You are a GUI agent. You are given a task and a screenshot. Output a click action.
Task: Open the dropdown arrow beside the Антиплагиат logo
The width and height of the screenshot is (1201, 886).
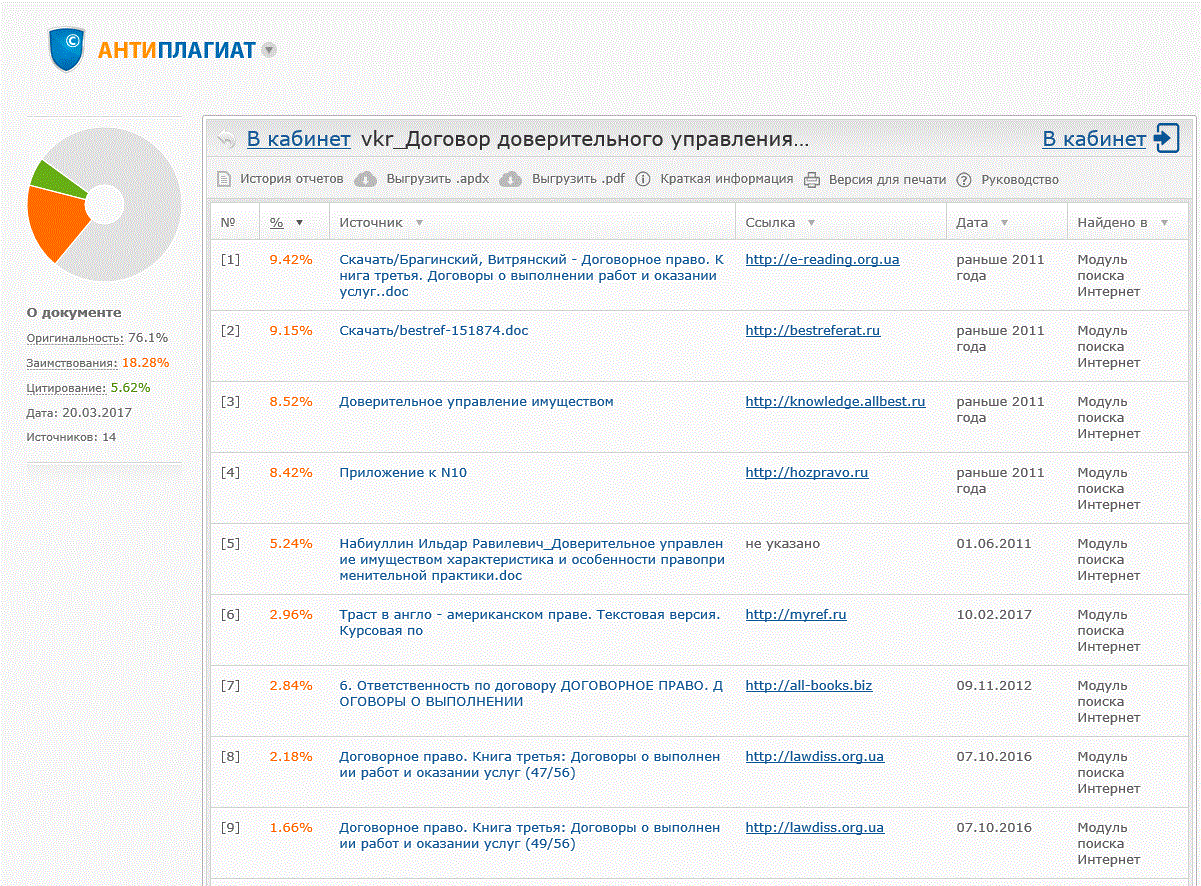(268, 50)
